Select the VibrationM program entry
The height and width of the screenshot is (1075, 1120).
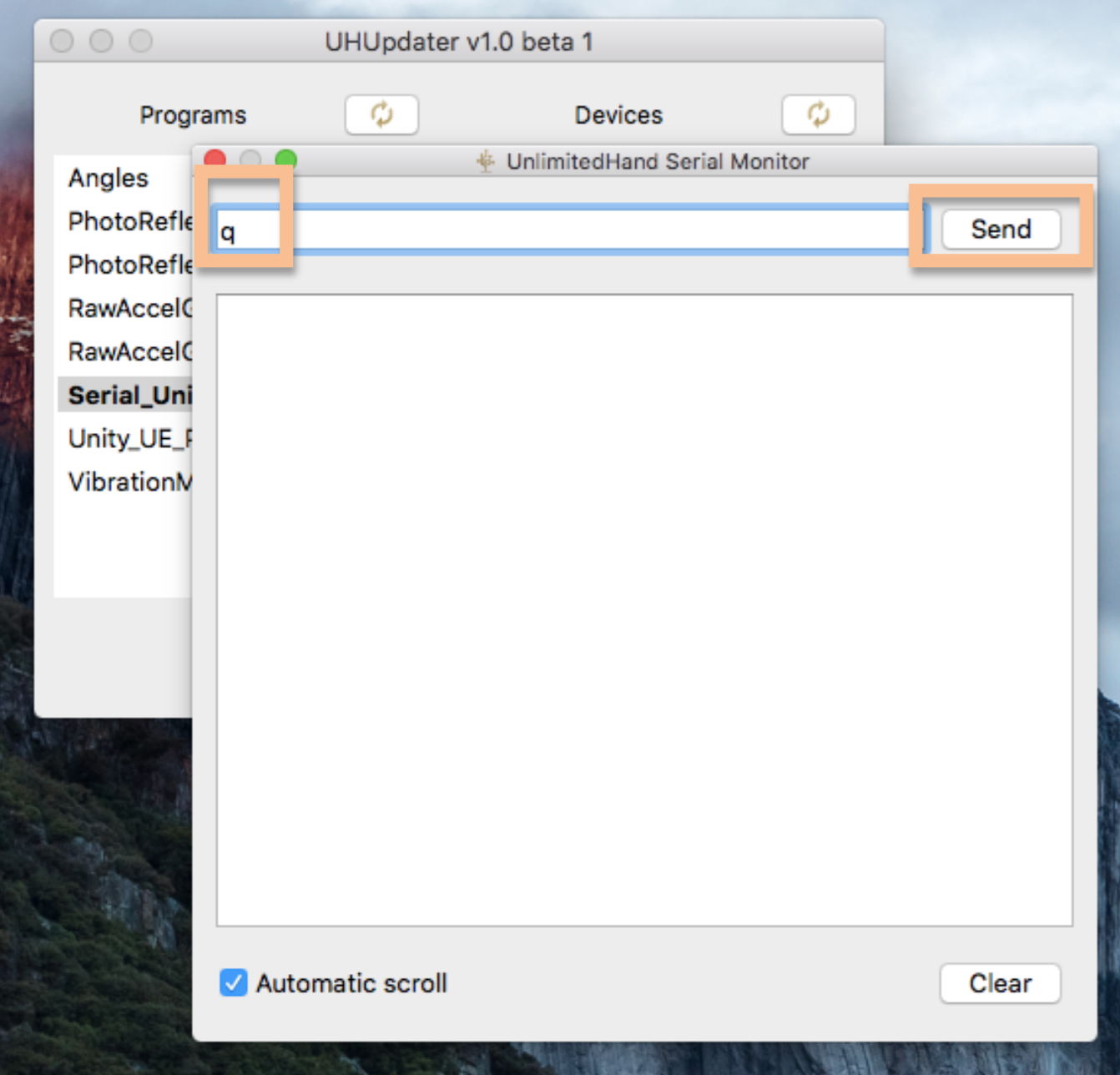(125, 482)
